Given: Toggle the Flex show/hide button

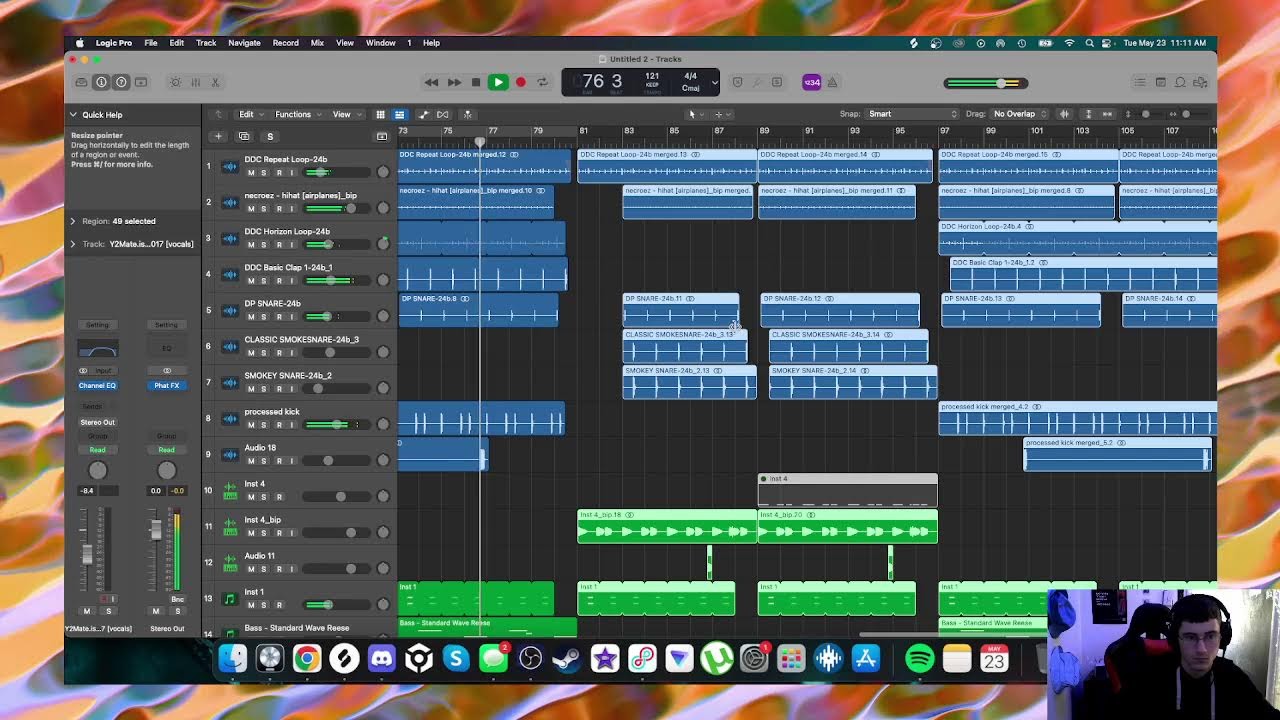Looking at the screenshot, I should (x=443, y=114).
